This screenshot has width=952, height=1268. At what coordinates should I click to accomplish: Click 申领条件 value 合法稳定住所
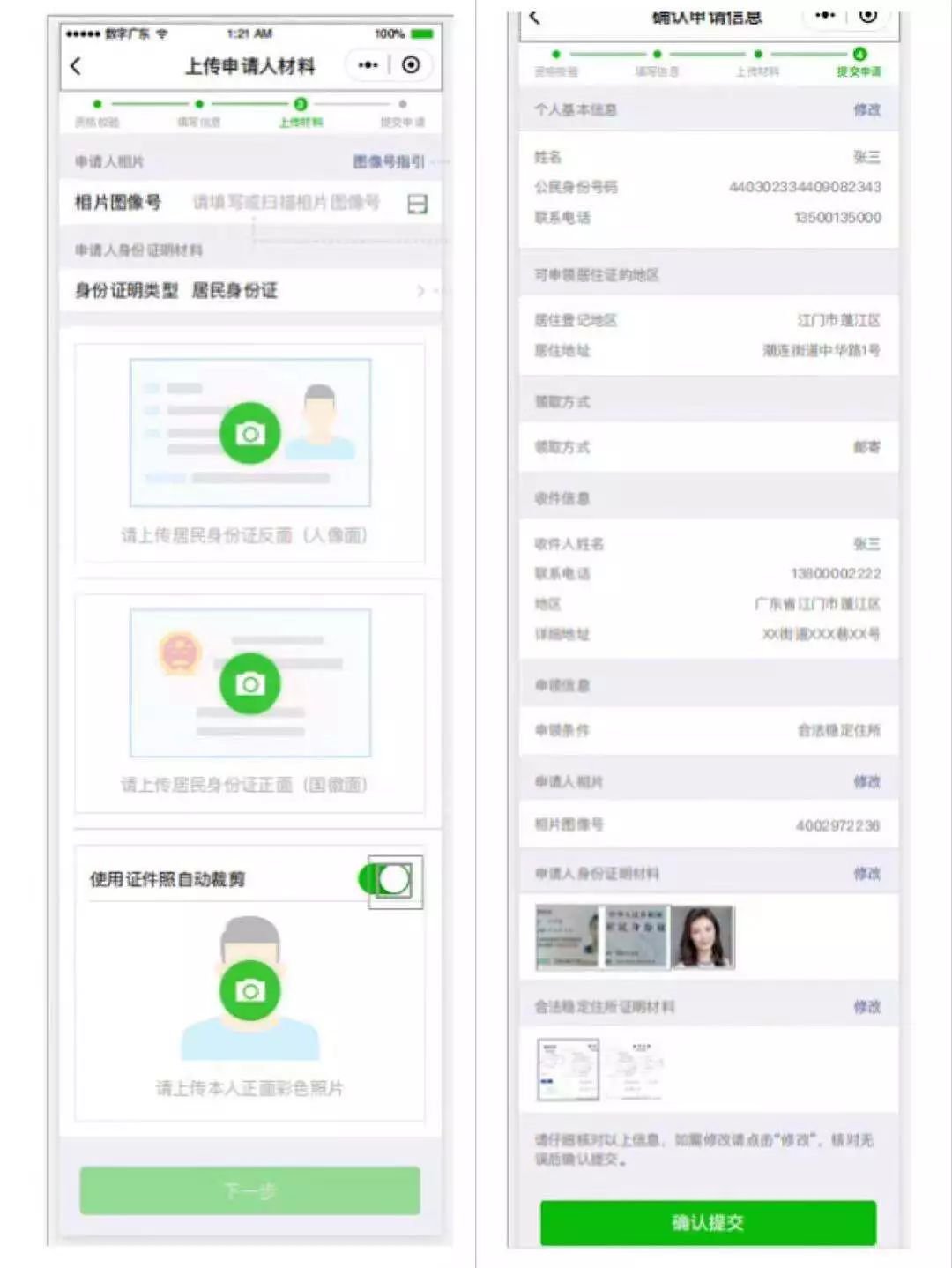pyautogui.click(x=839, y=730)
